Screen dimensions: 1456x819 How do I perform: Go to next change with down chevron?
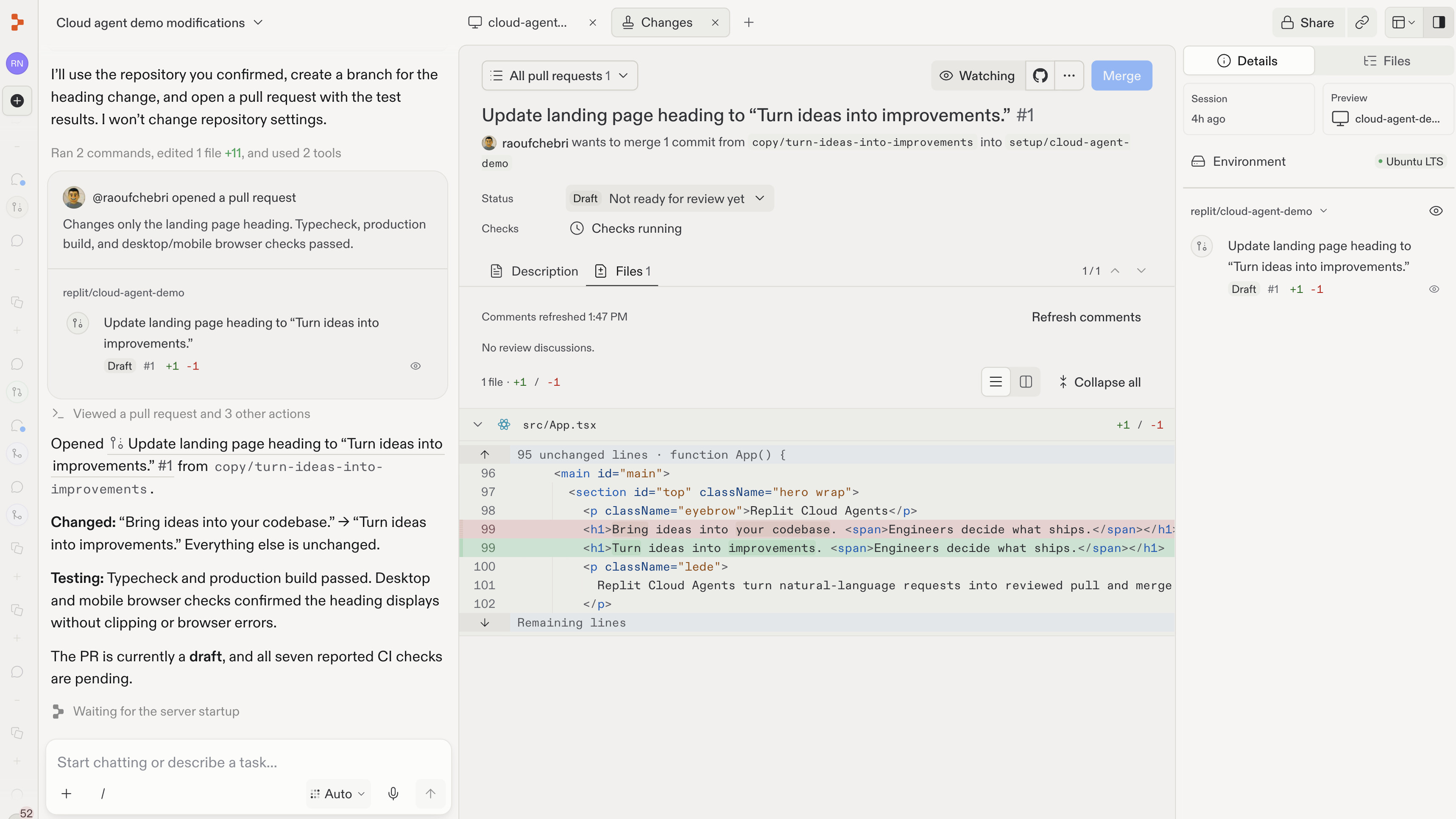(1141, 271)
